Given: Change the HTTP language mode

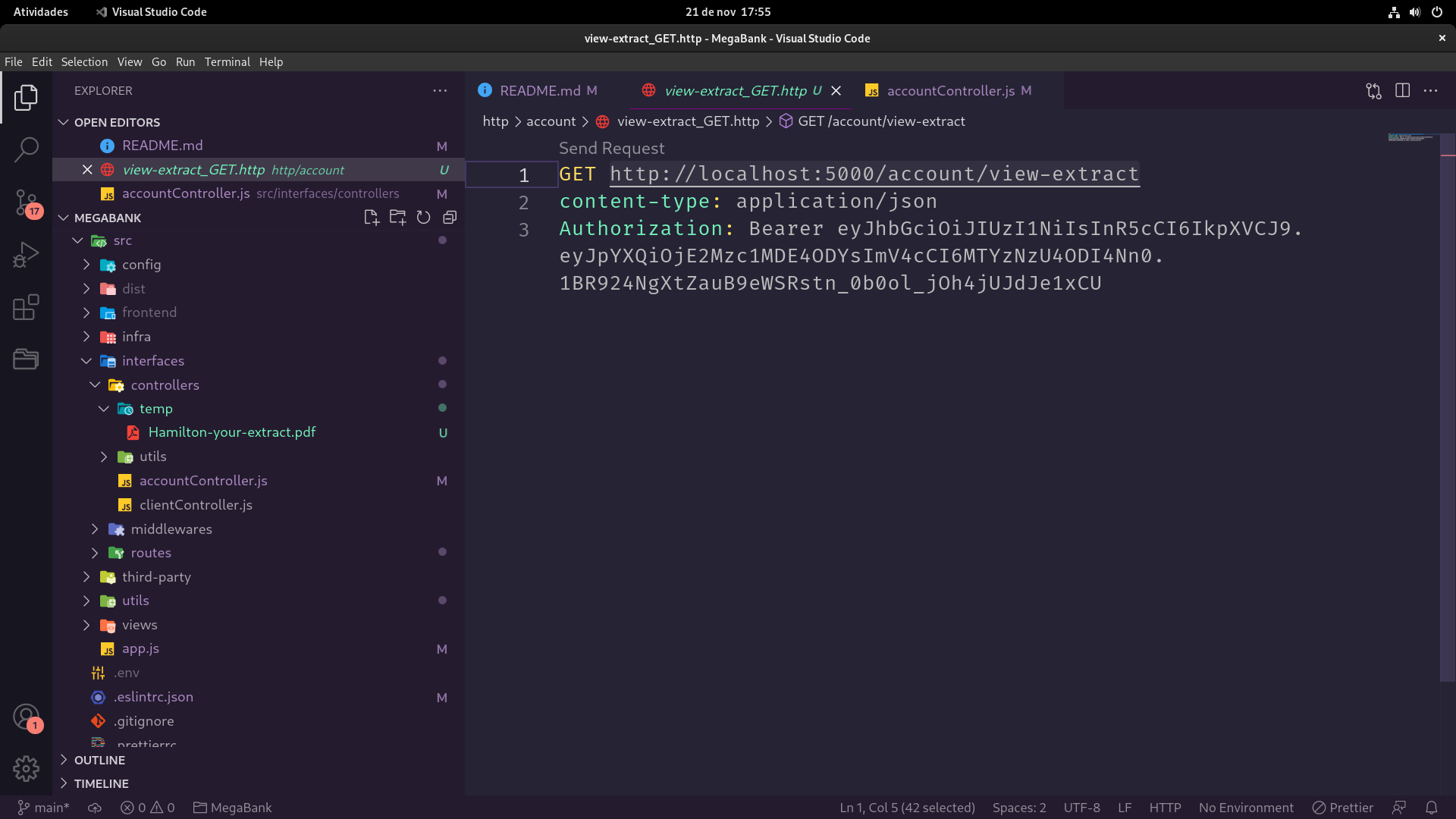Looking at the screenshot, I should click(x=1165, y=808).
